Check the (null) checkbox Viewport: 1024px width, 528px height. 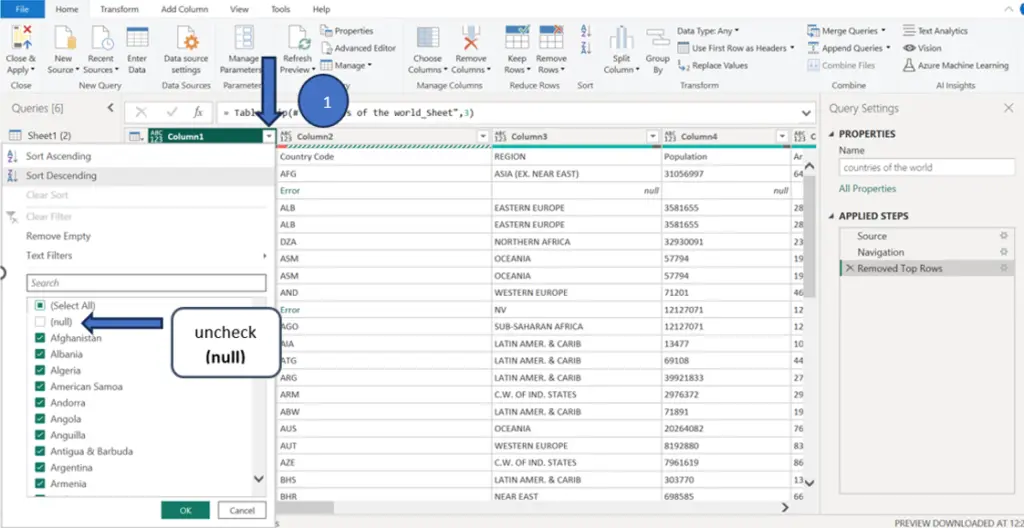click(x=40, y=322)
